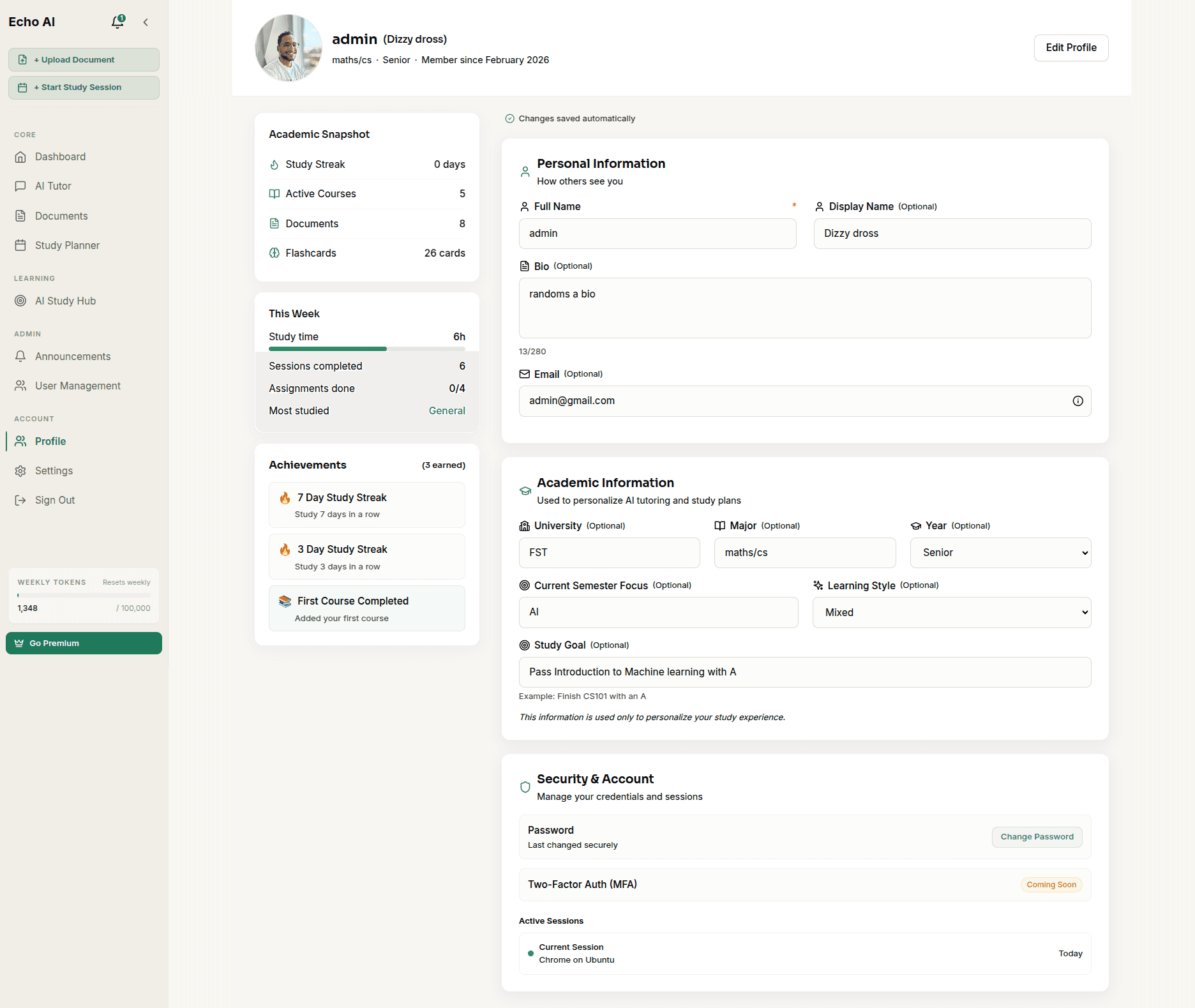1195x1008 pixels.
Task: Open the notifications bell icon
Action: 117,22
